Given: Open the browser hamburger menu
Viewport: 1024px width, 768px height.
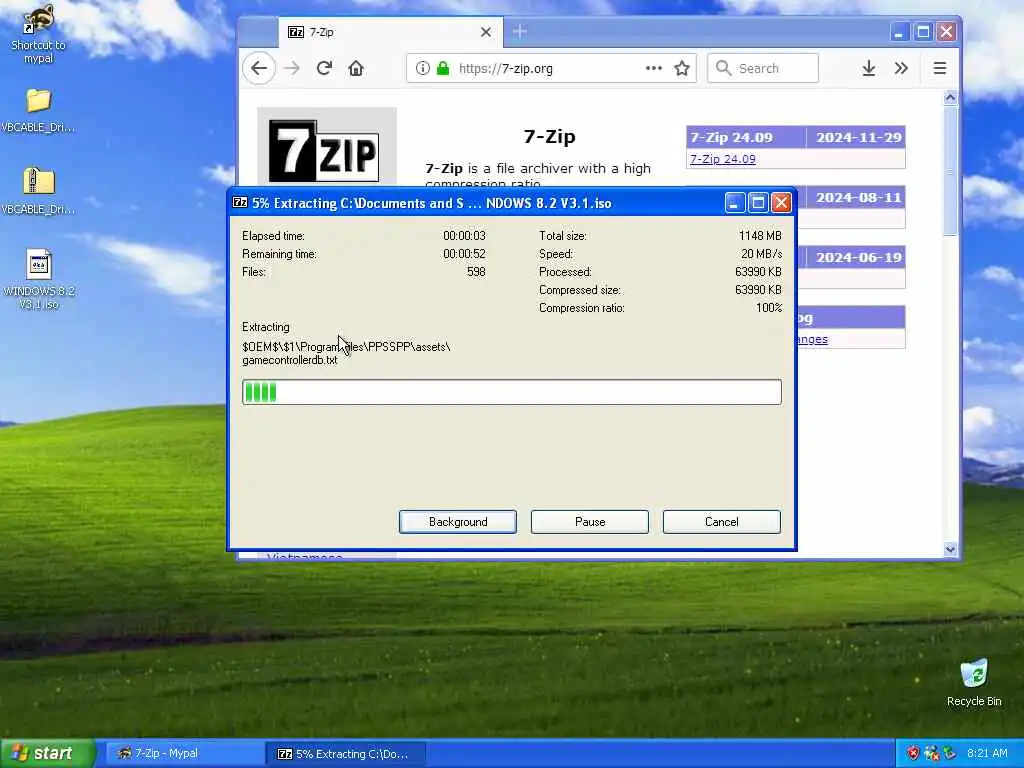Looking at the screenshot, I should click(x=940, y=68).
